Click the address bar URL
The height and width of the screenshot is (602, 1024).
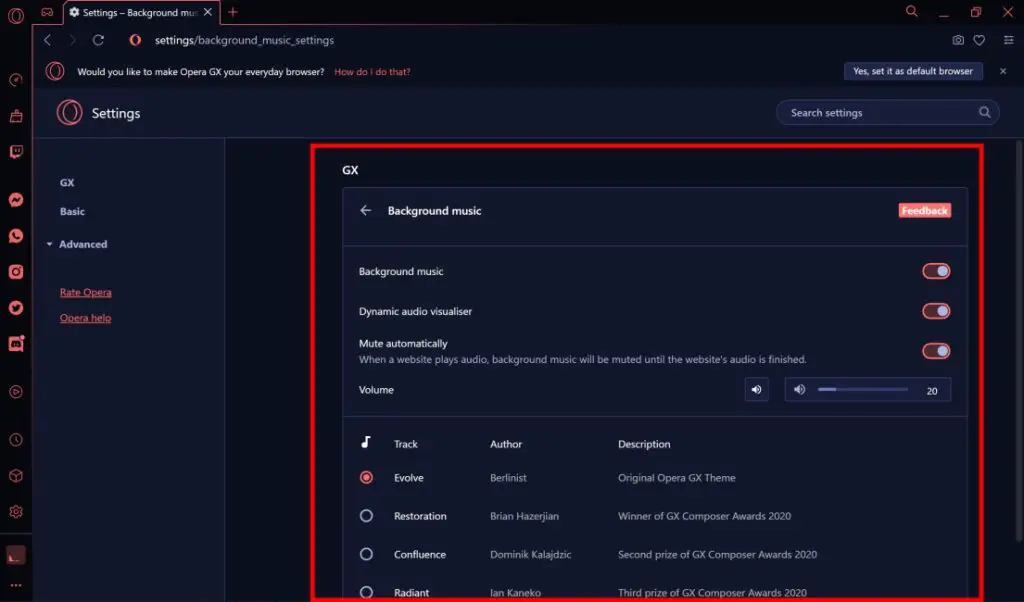pos(244,40)
